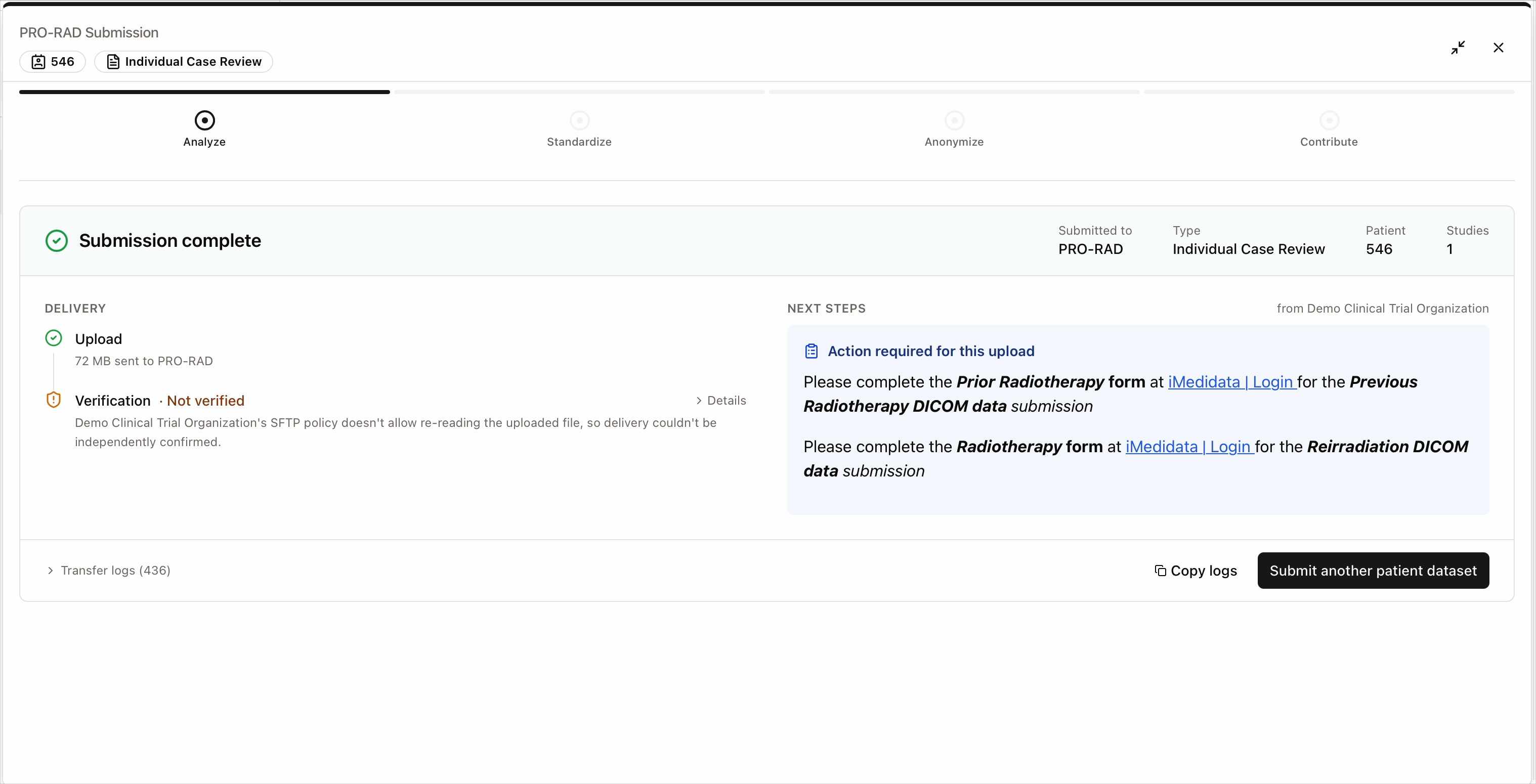Open the Contribute step label
The height and width of the screenshot is (784, 1536).
(x=1329, y=142)
